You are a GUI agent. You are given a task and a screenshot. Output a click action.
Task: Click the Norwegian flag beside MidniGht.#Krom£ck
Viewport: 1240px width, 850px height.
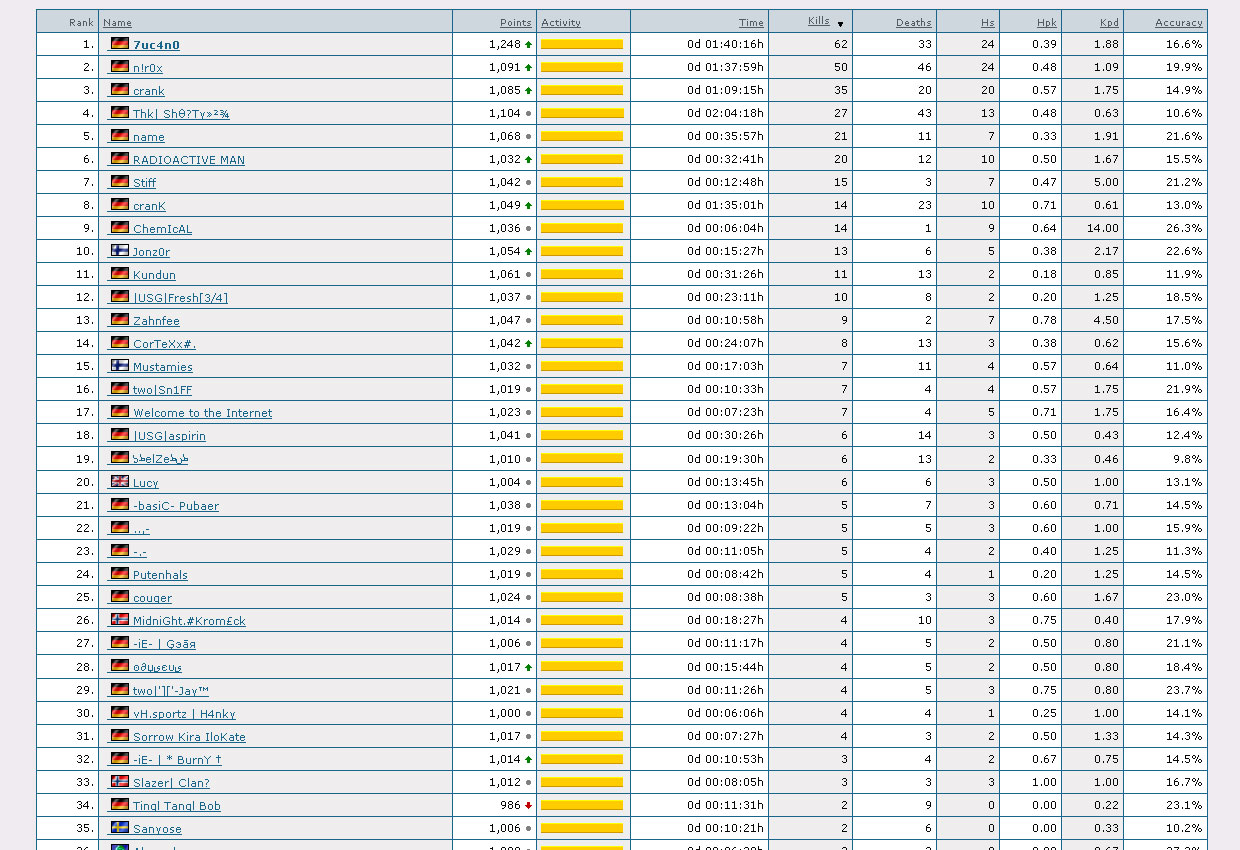tap(120, 620)
